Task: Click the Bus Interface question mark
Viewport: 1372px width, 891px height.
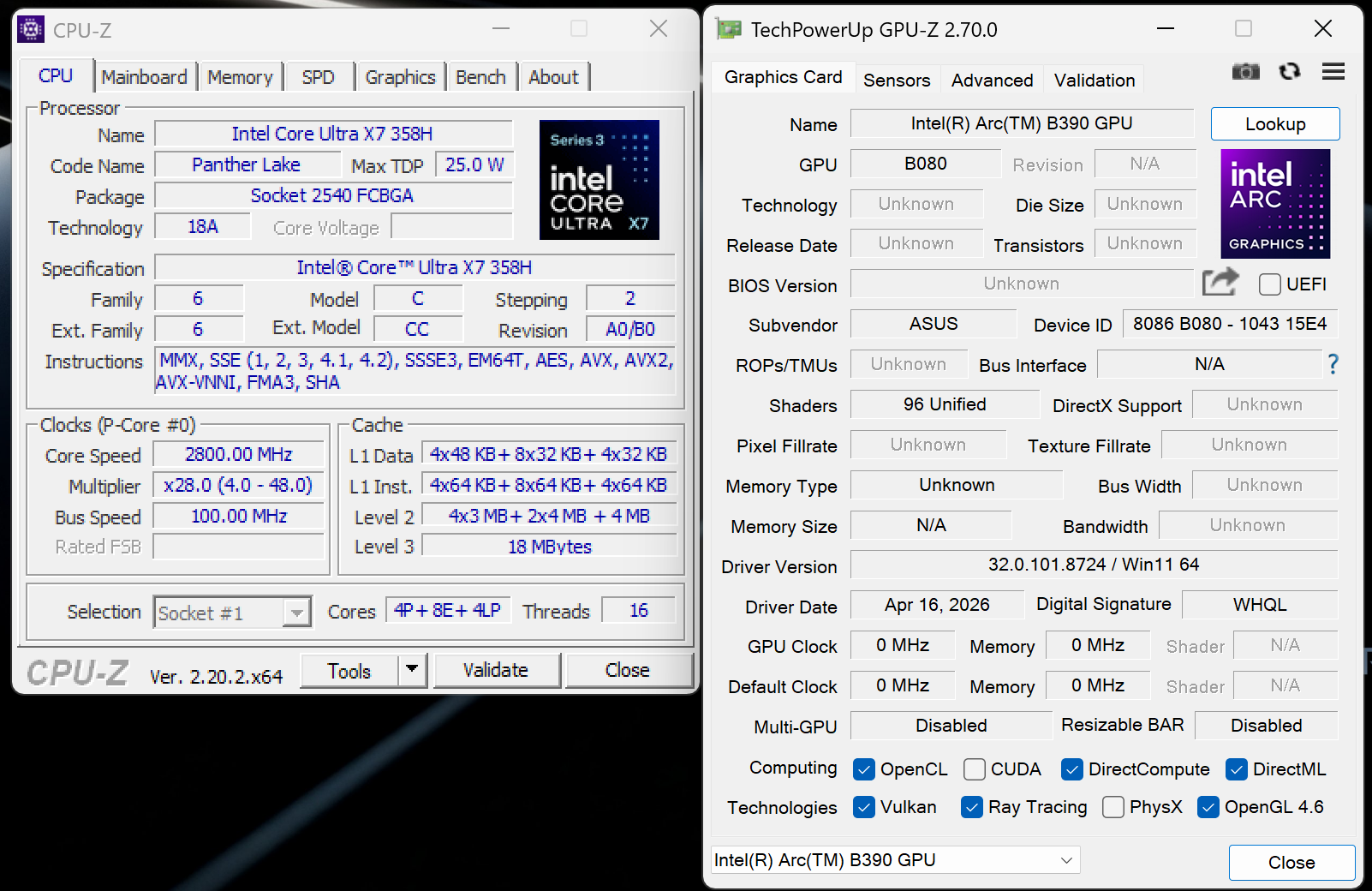Action: (x=1333, y=364)
